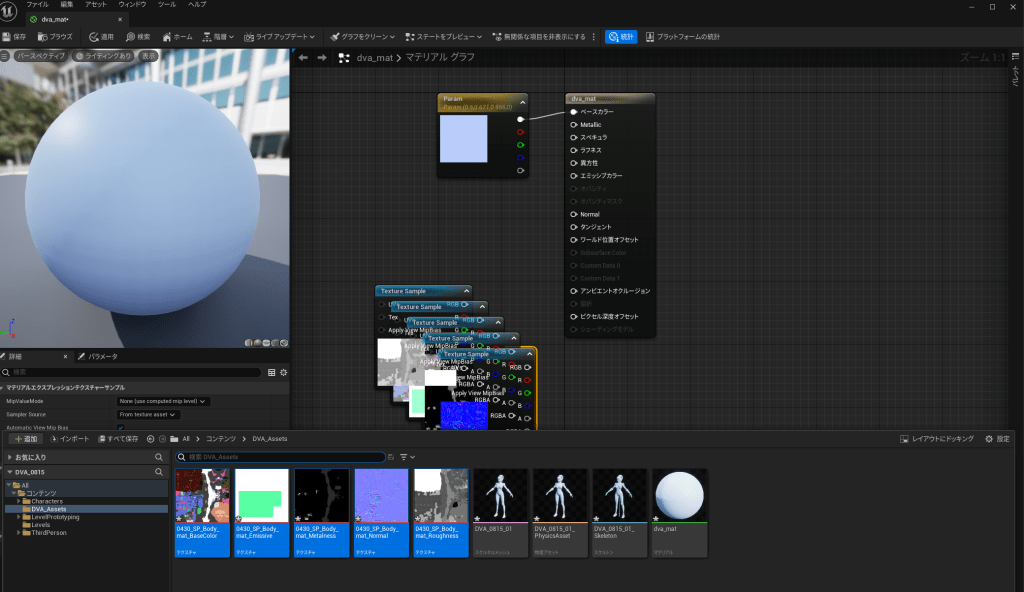This screenshot has width=1024, height=592.
Task: Click the Param node light blue color swatch
Action: (464, 138)
